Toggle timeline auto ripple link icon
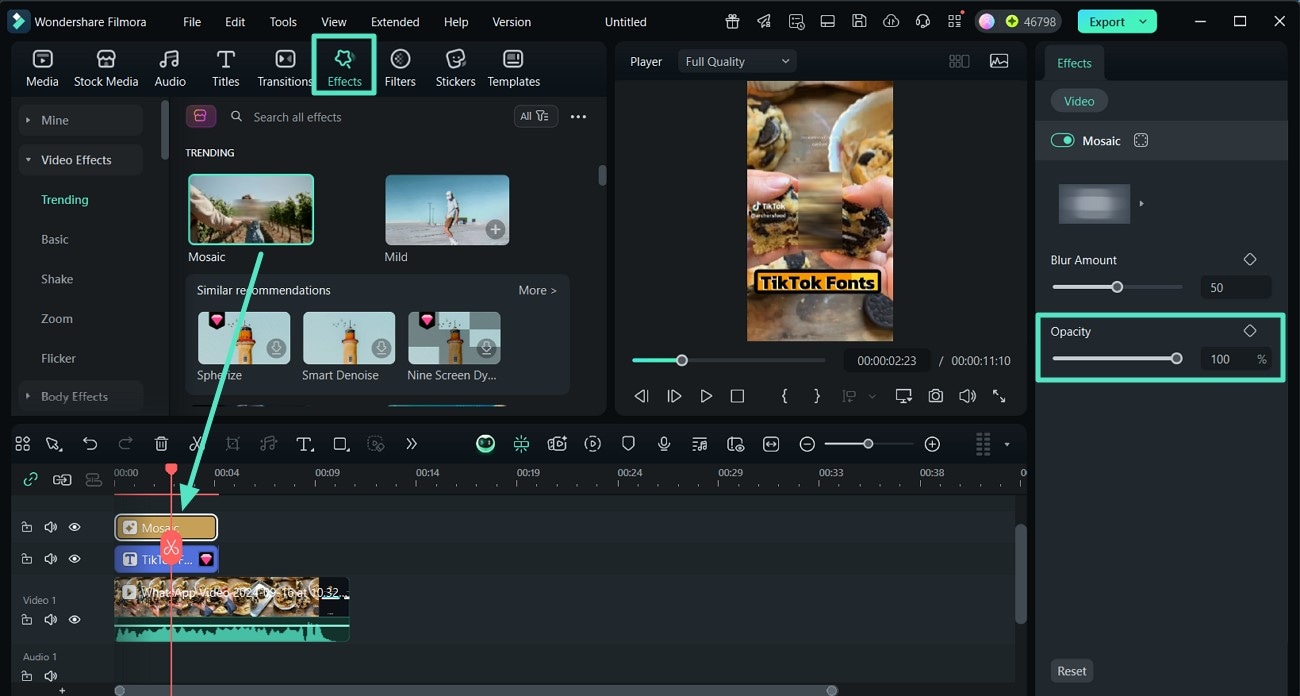The image size is (1300, 696). (x=30, y=479)
